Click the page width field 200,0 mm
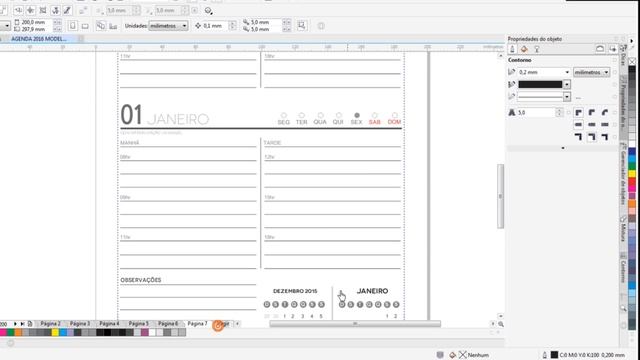The height and width of the screenshot is (360, 640). [x=37, y=22]
